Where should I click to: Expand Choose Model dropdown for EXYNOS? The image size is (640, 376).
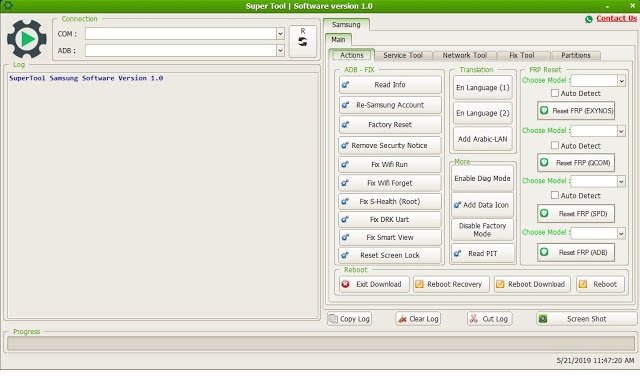(x=621, y=80)
